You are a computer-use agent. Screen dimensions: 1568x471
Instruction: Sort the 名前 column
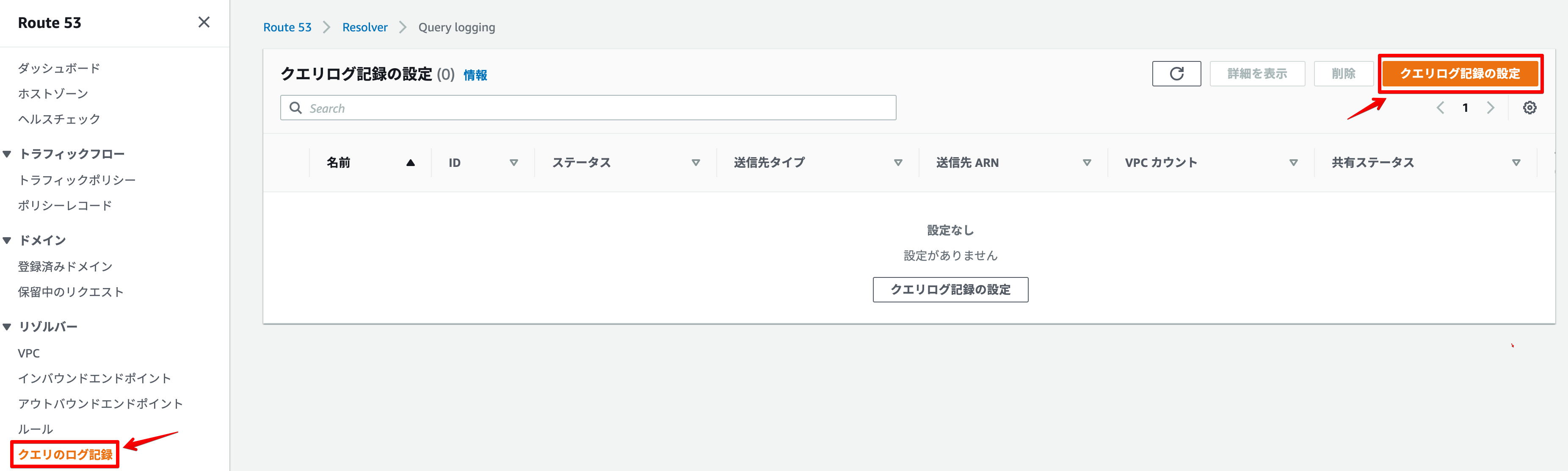click(x=410, y=163)
